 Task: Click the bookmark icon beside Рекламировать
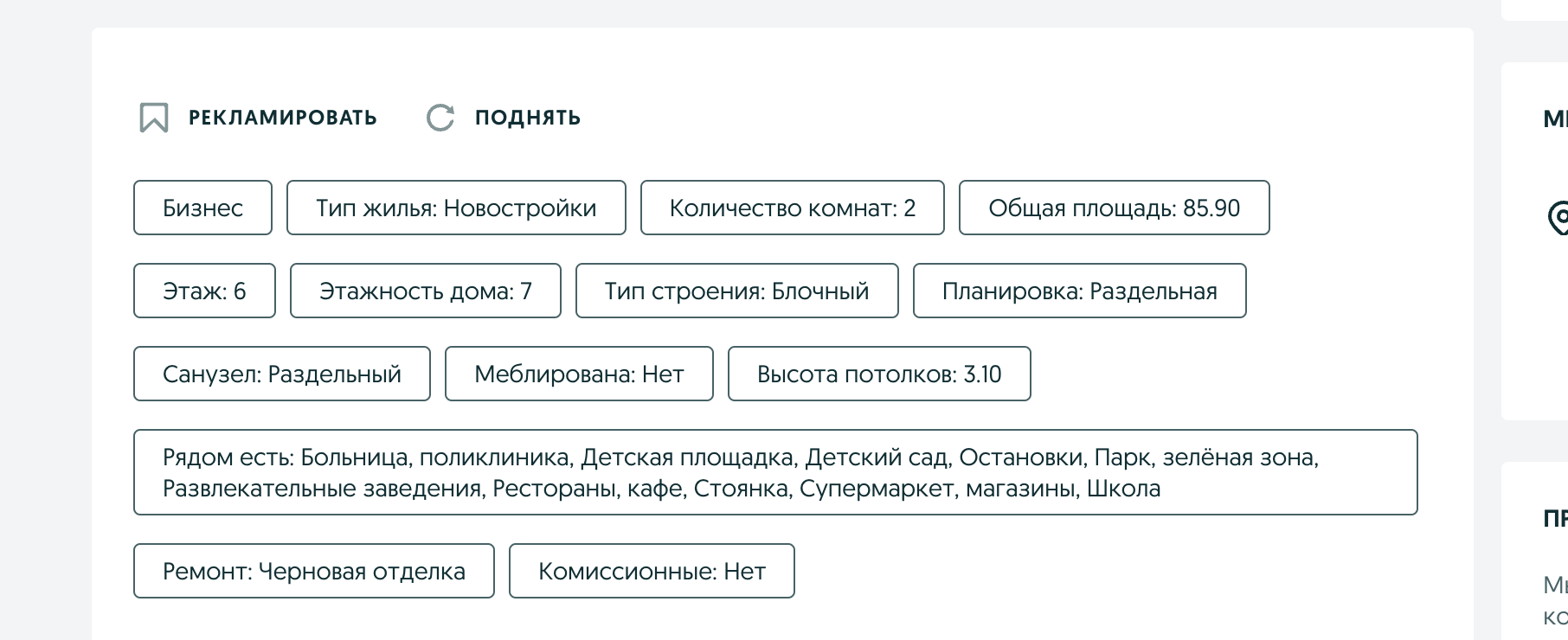(154, 118)
